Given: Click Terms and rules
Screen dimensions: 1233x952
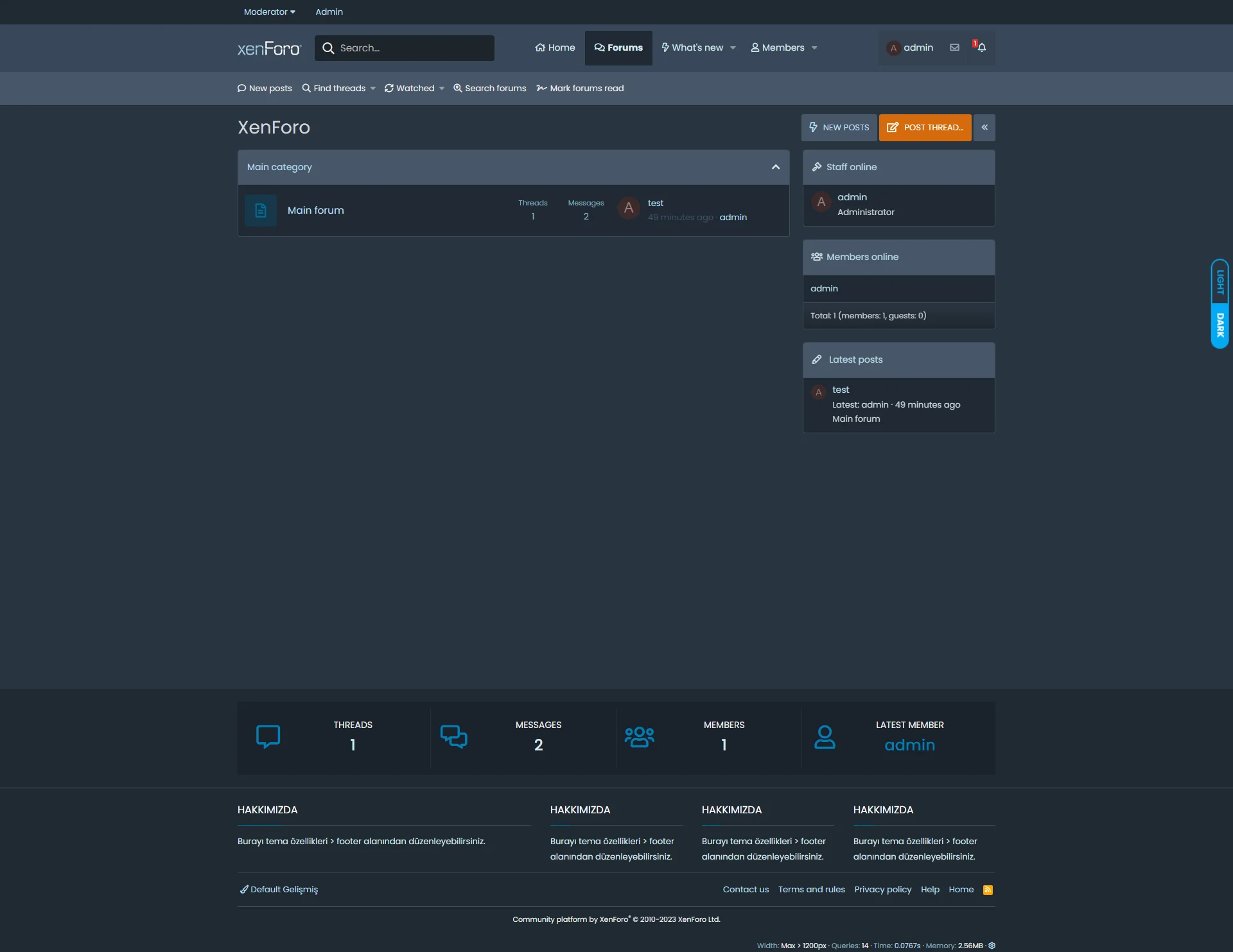Looking at the screenshot, I should coord(811,889).
